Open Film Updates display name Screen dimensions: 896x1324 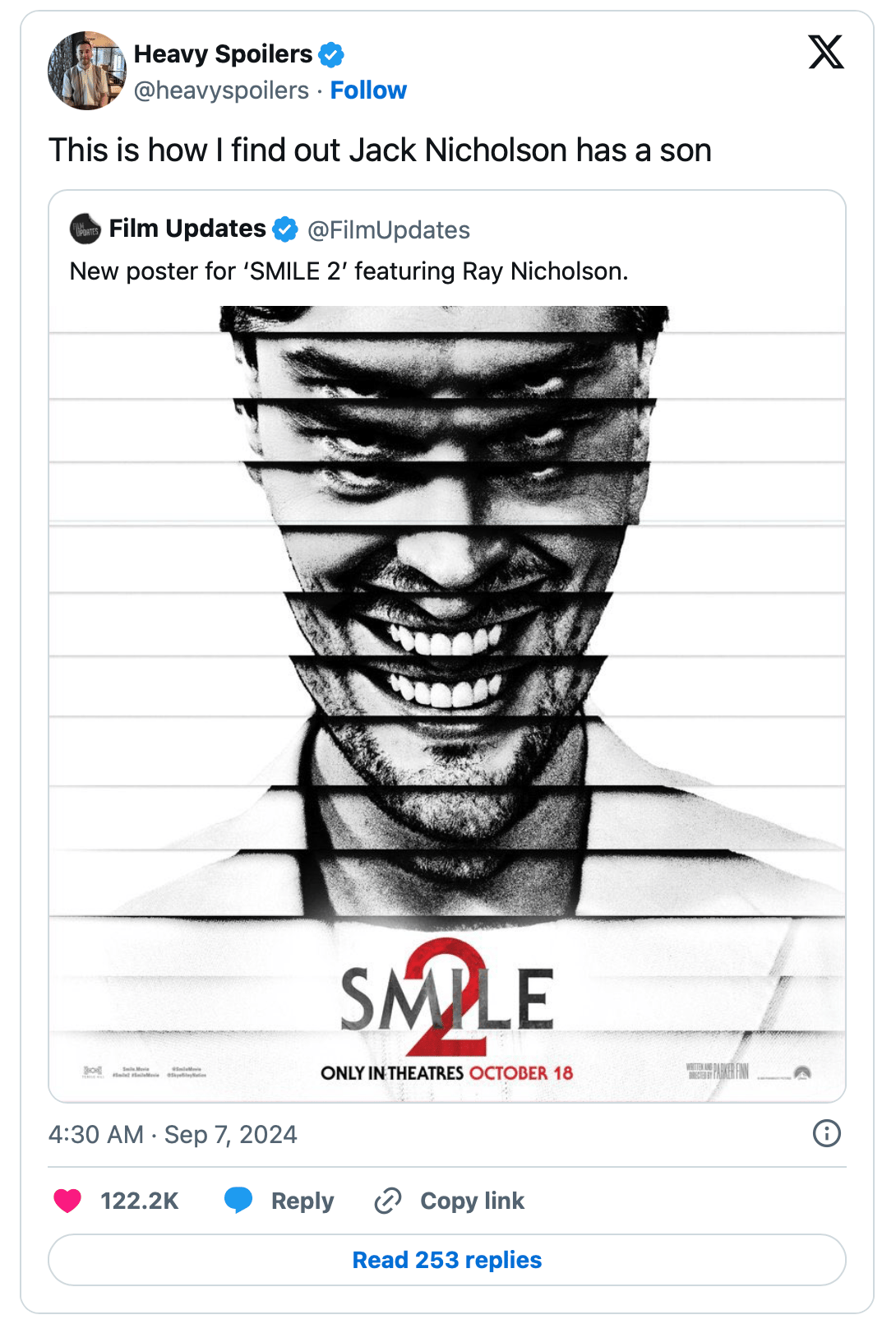coord(187,229)
